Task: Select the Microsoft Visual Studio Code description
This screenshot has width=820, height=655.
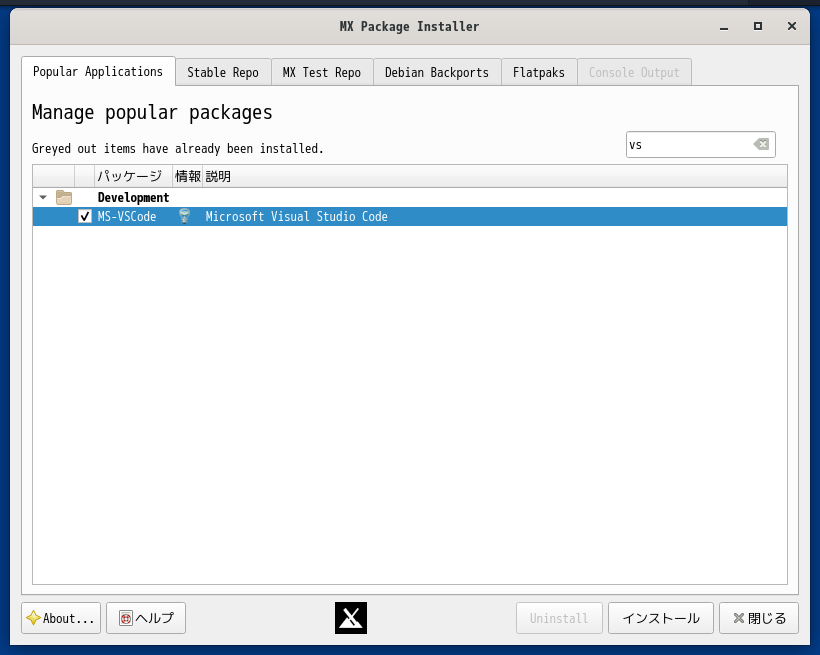Action: click(296, 216)
